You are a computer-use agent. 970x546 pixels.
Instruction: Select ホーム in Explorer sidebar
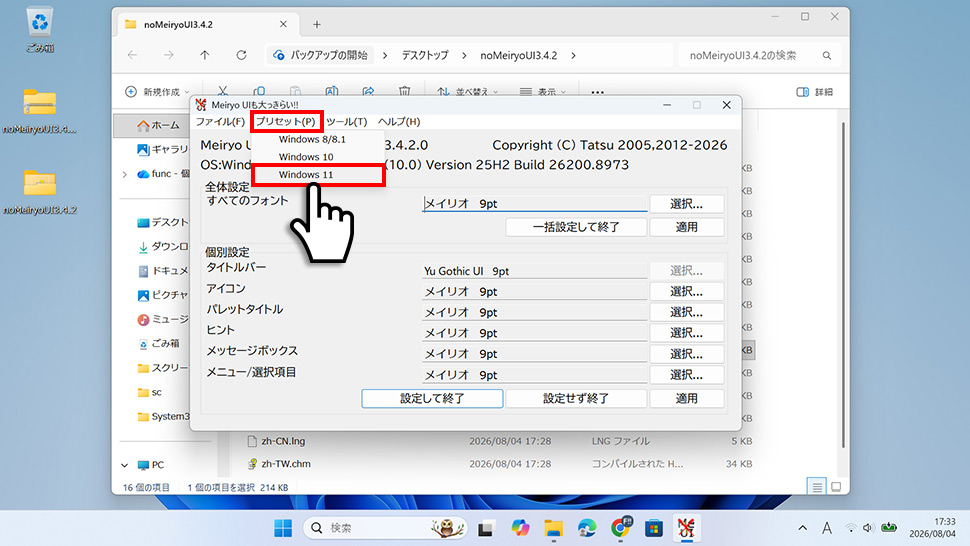point(158,125)
